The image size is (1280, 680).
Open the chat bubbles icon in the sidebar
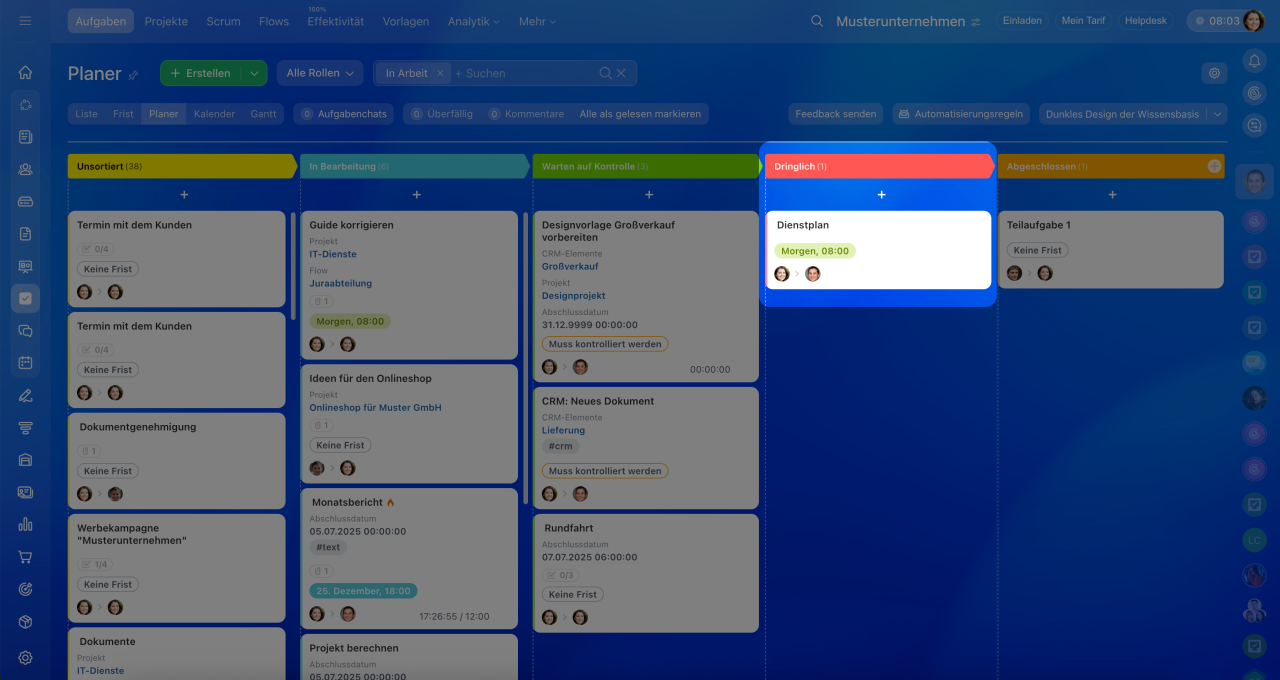[x=25, y=330]
